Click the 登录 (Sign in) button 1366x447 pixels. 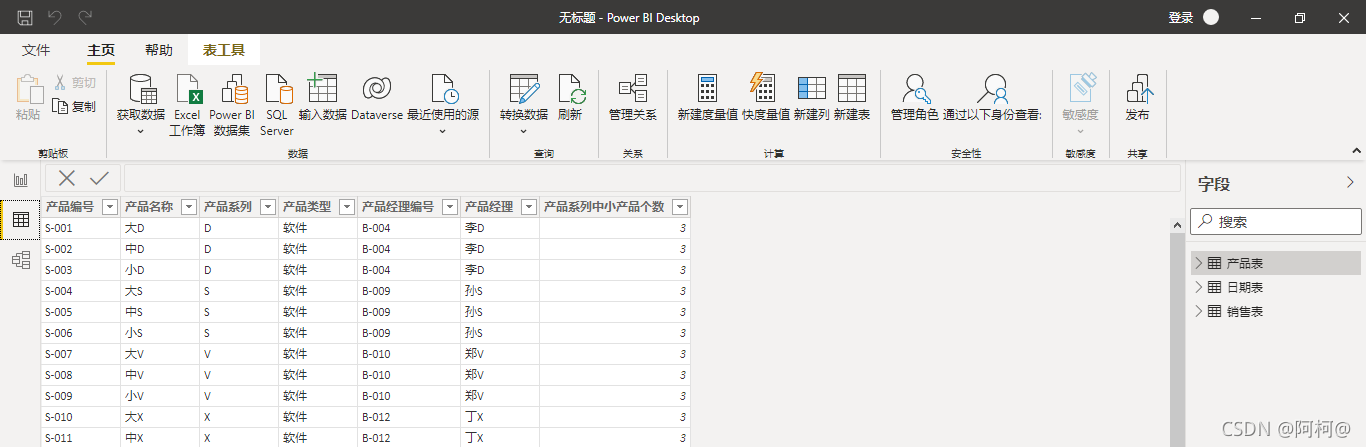click(1181, 17)
